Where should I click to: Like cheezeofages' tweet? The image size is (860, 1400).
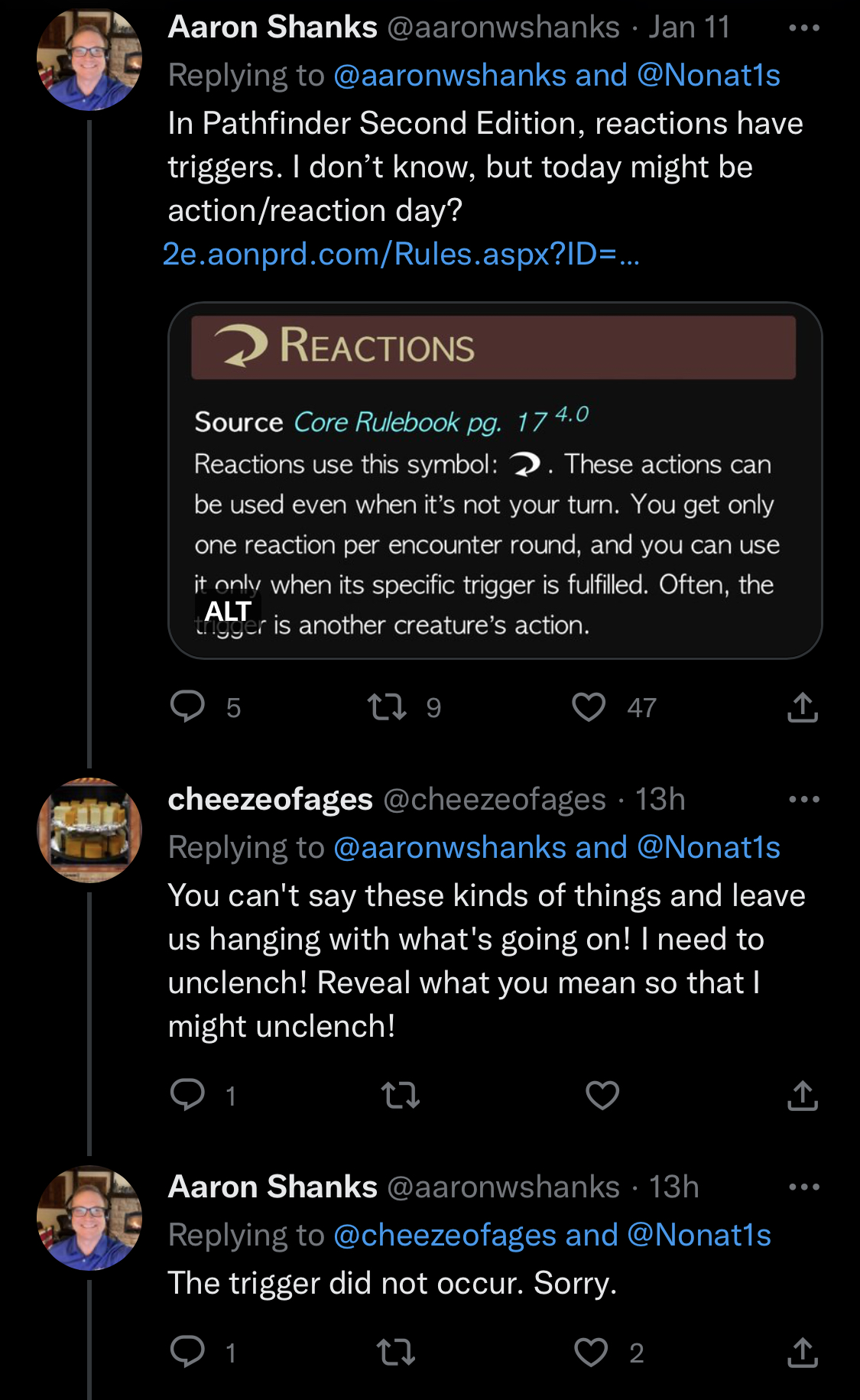(602, 1094)
